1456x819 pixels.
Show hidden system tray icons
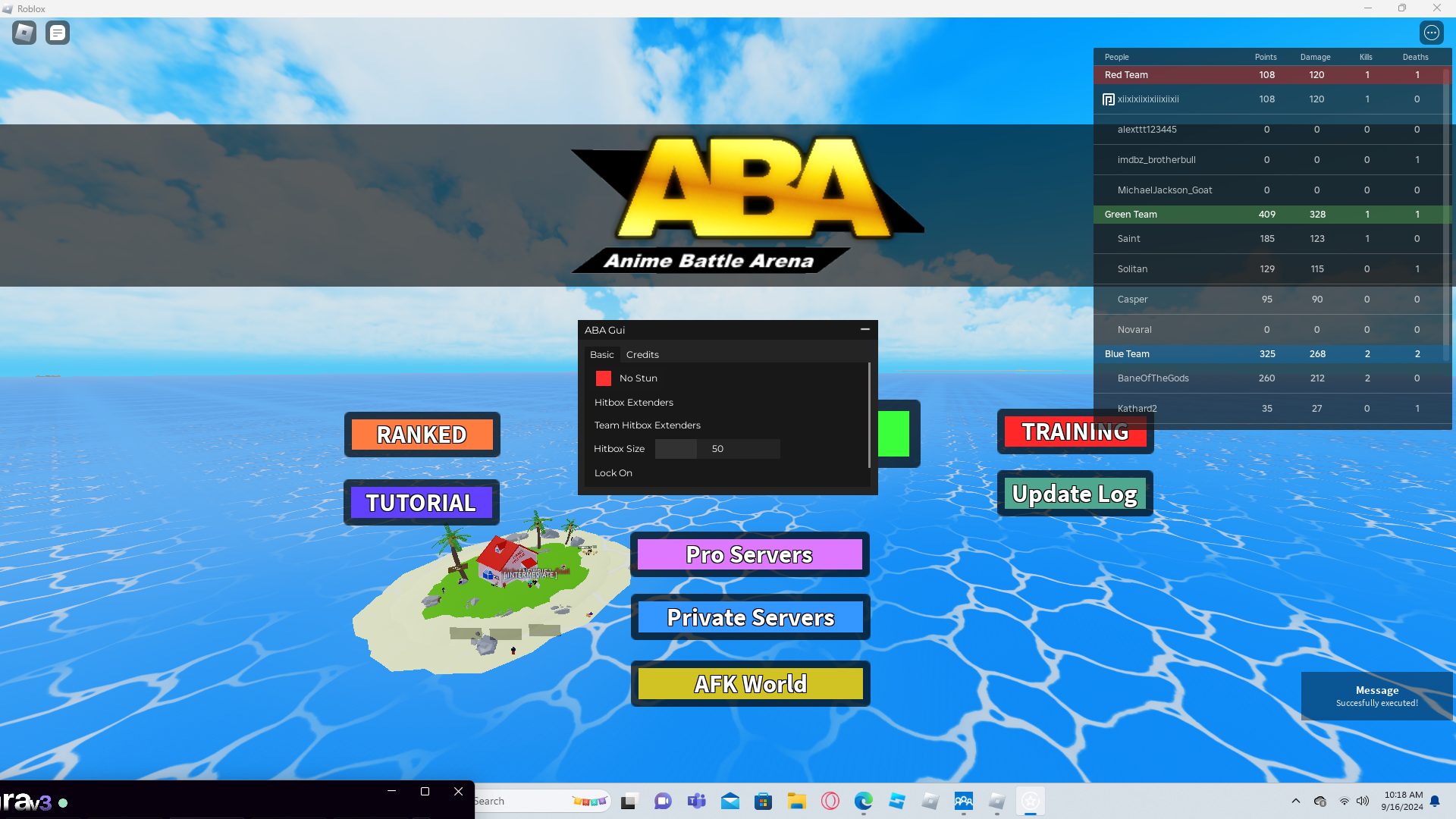1295,801
